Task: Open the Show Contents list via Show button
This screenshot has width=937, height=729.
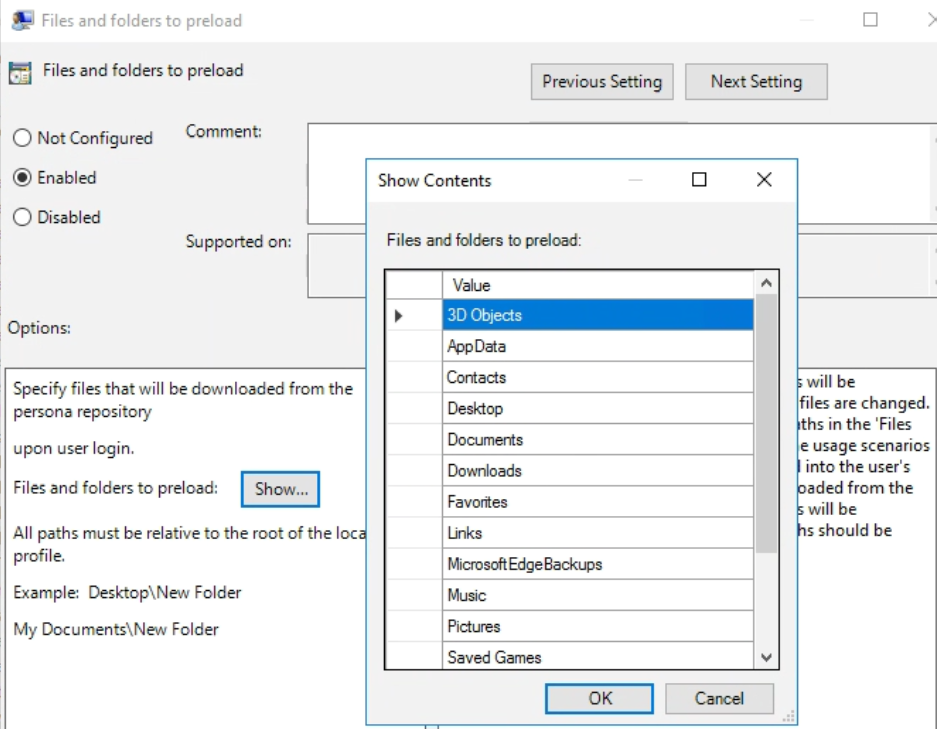Action: pos(280,489)
